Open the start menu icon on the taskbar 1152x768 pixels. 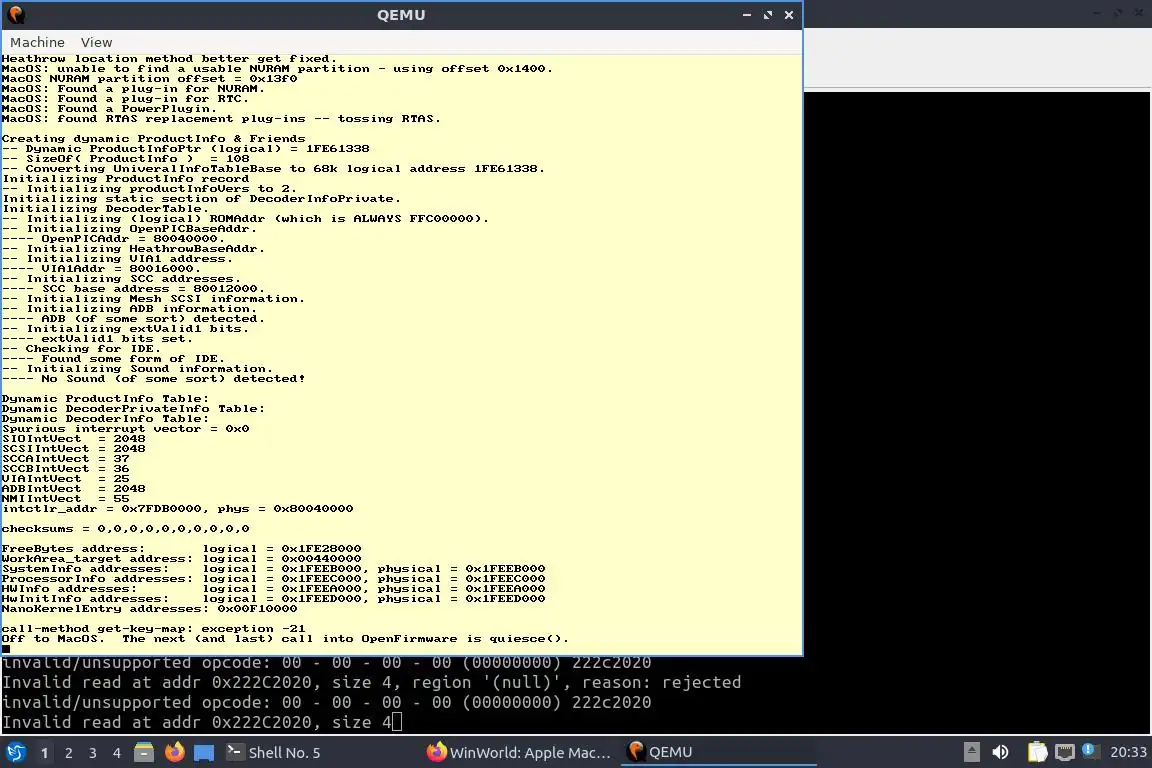15,752
